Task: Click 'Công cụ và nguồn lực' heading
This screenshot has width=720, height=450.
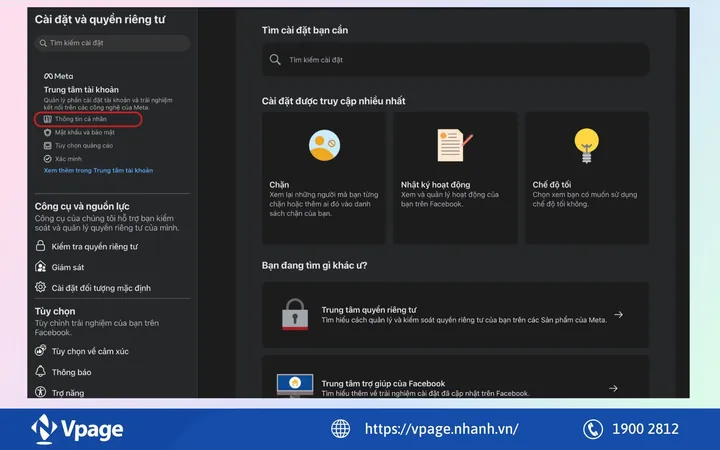Action: click(82, 206)
